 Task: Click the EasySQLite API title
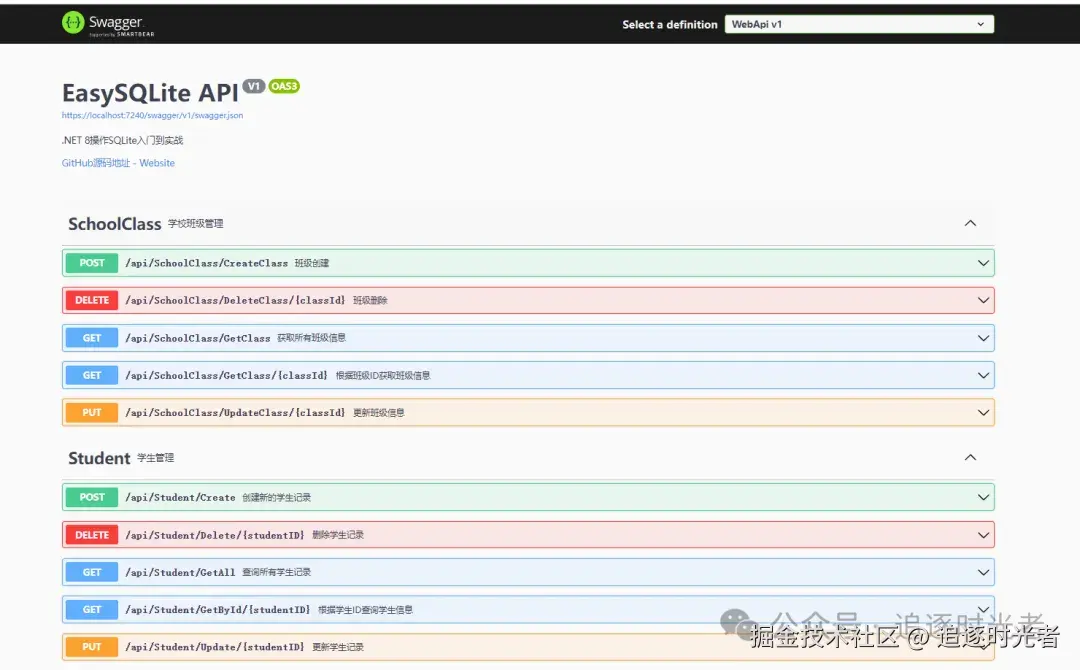[150, 93]
